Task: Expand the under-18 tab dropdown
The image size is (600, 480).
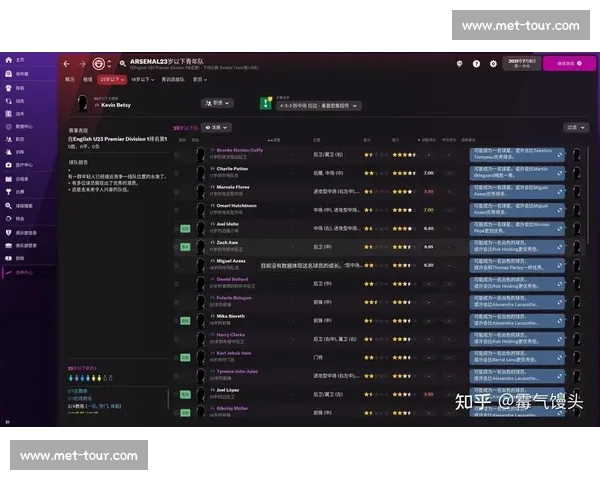Action: coord(142,80)
